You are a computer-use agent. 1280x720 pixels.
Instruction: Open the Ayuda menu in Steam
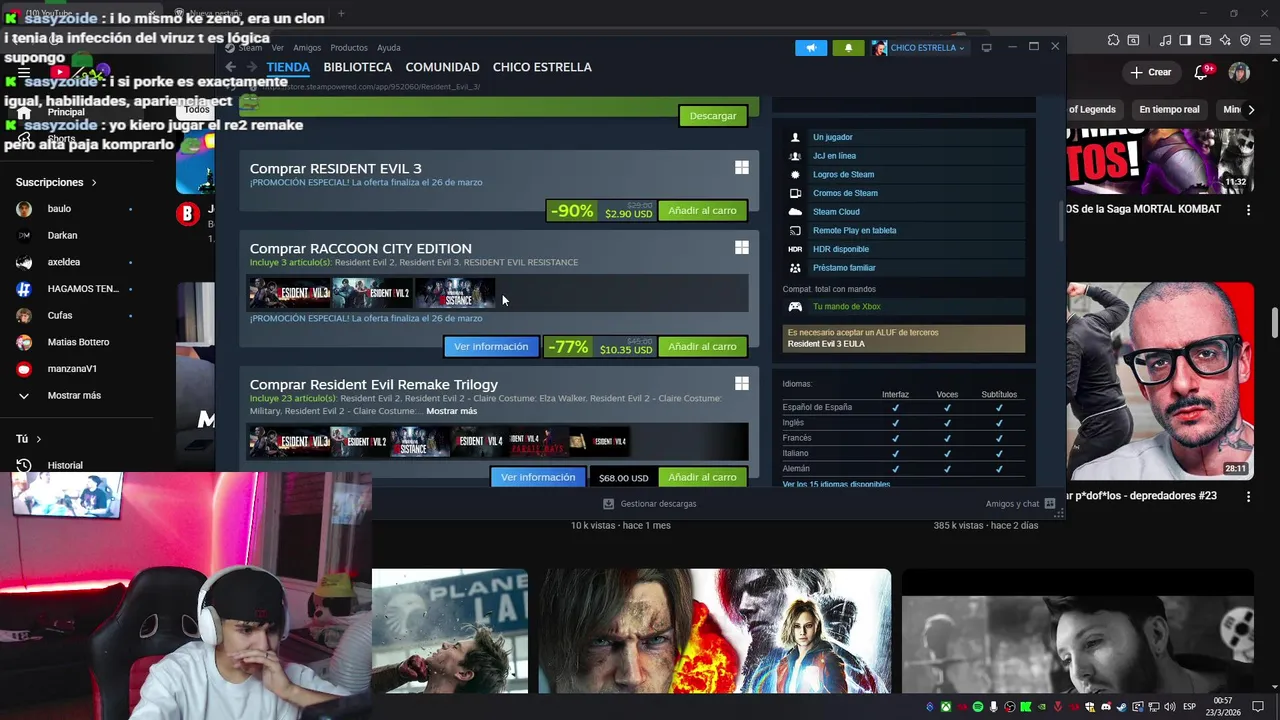click(389, 48)
